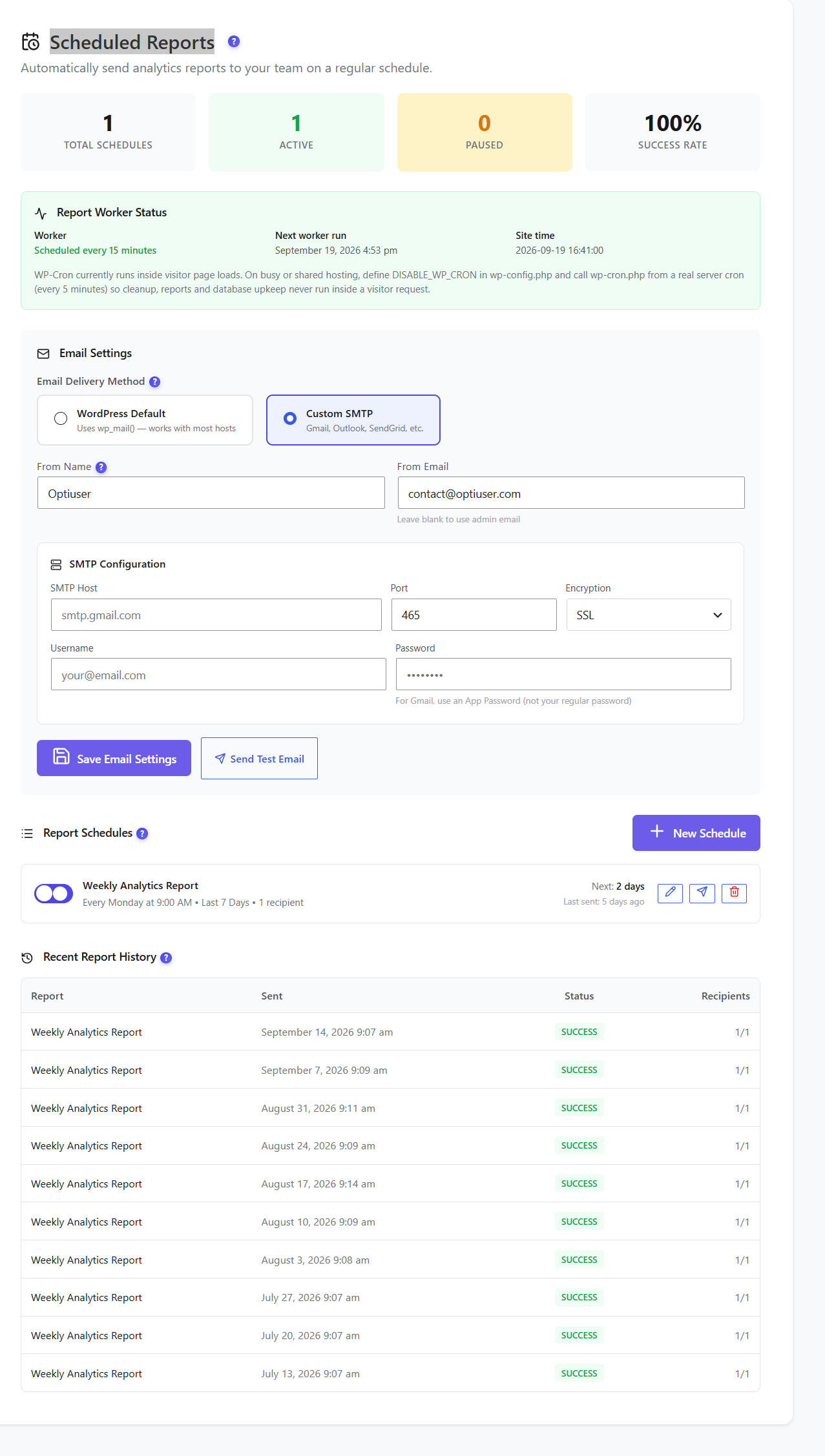The width and height of the screenshot is (825, 1456).
Task: Click the From Email field
Action: click(571, 493)
